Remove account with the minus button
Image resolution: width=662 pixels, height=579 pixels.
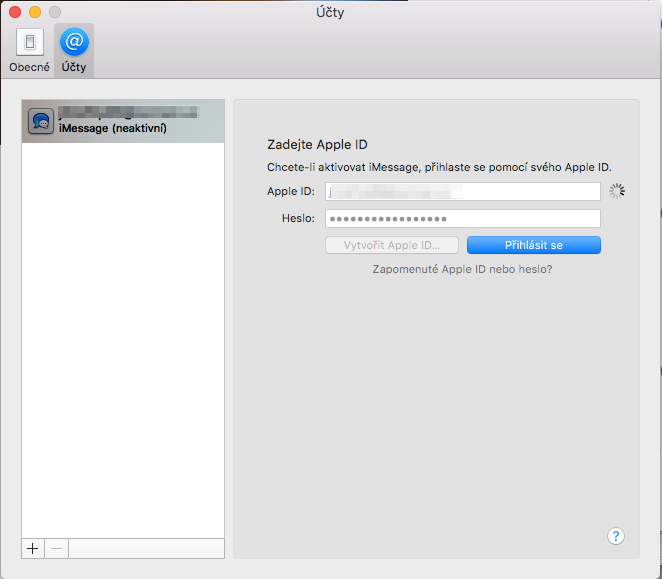56,548
